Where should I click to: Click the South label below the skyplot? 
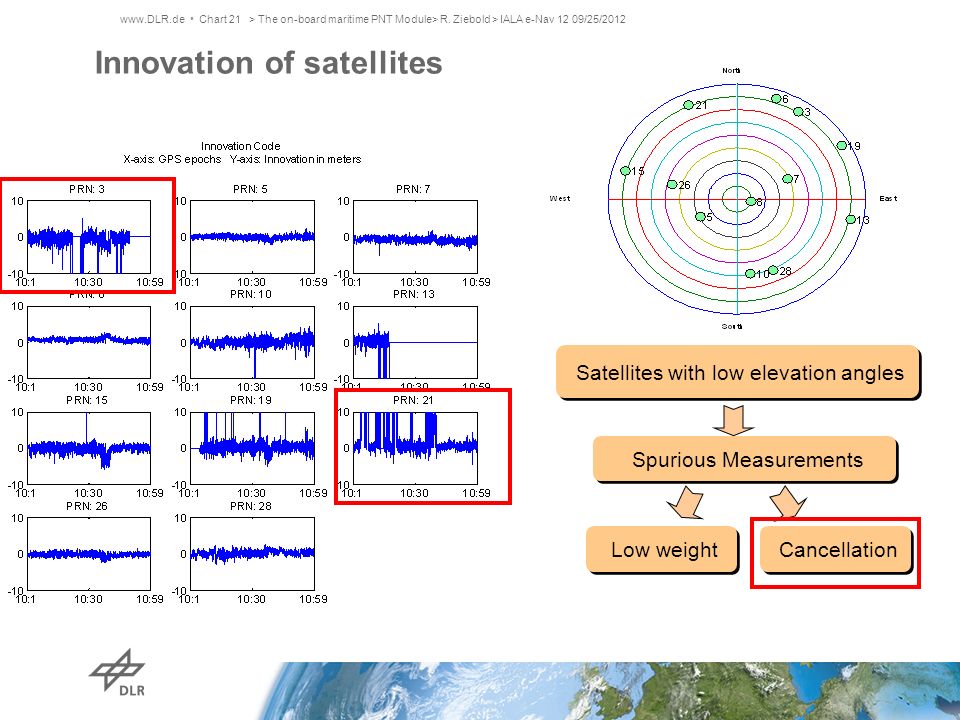pos(732,326)
